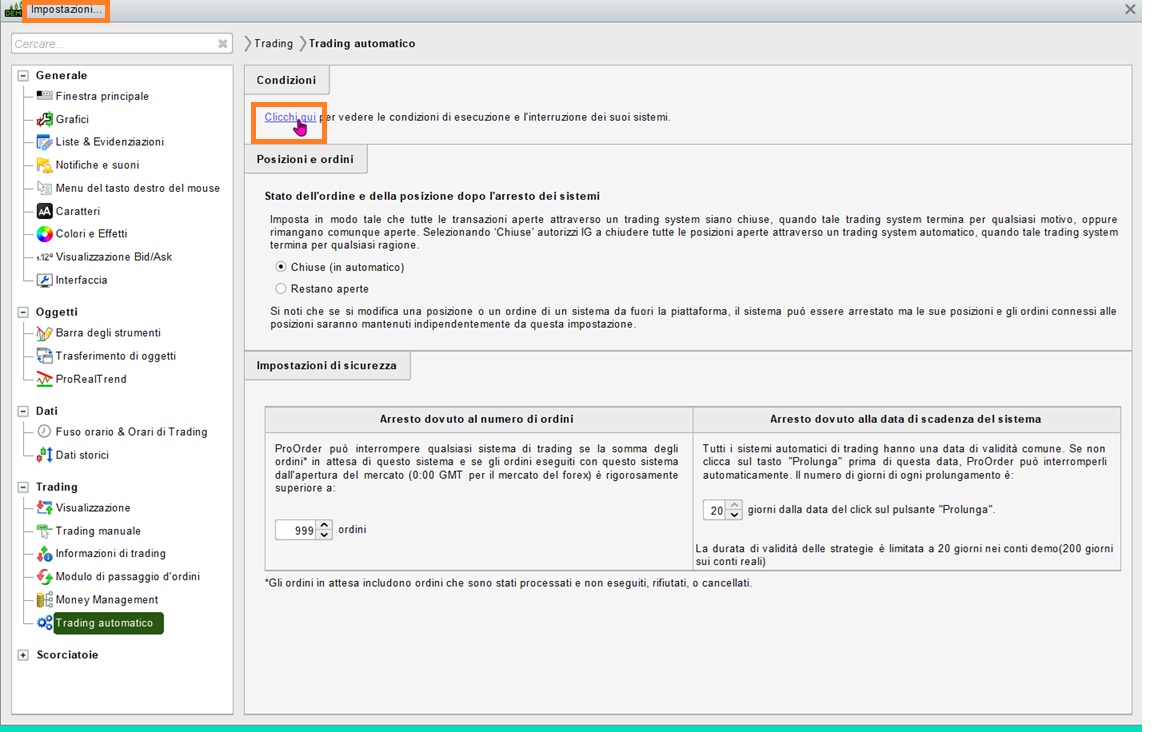Click the Finestra principale icon
The width and height of the screenshot is (1152, 732).
click(x=44, y=96)
